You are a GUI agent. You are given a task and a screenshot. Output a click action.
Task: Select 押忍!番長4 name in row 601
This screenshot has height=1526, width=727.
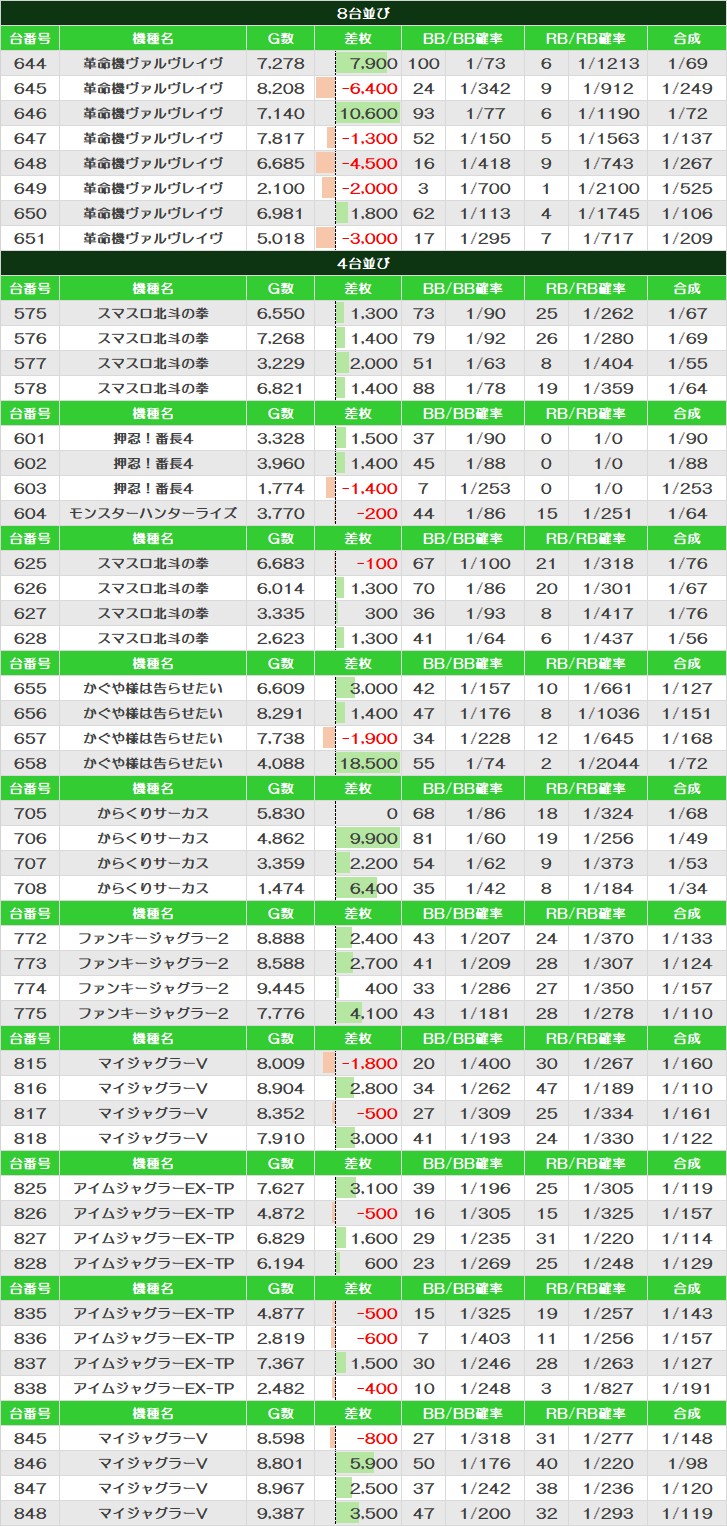tap(153, 438)
